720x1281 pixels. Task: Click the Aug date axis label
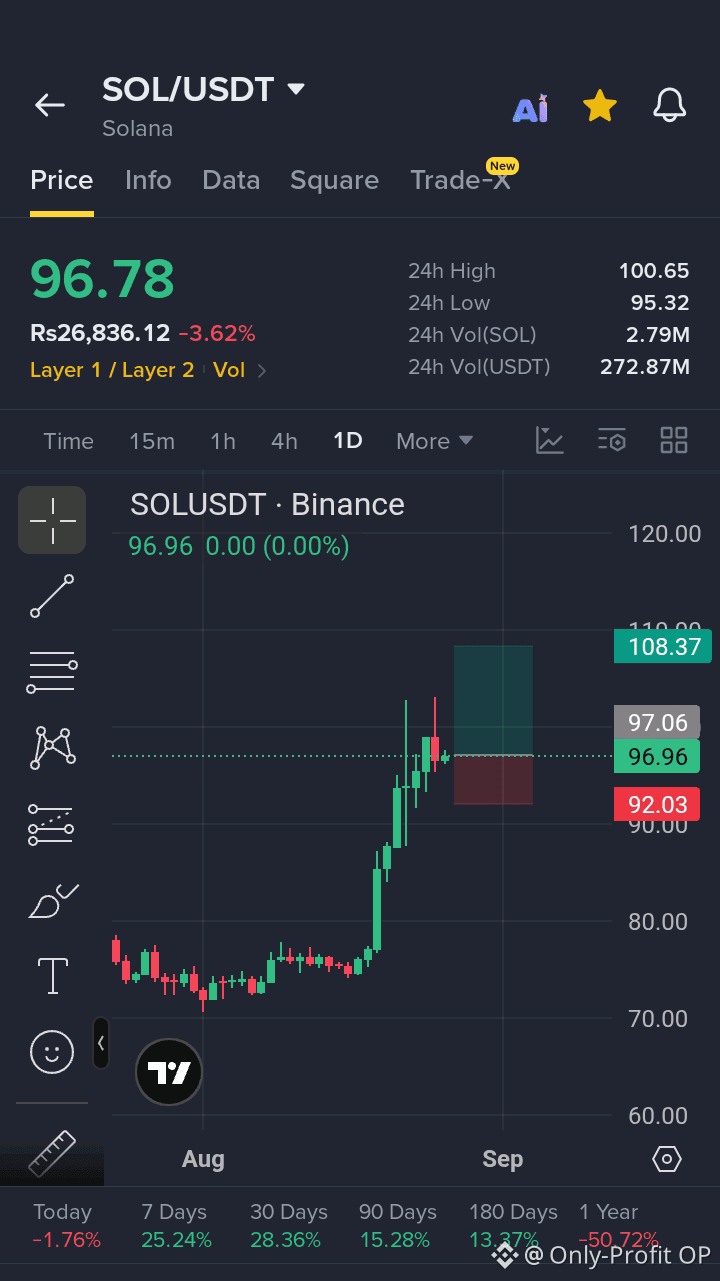click(203, 1159)
